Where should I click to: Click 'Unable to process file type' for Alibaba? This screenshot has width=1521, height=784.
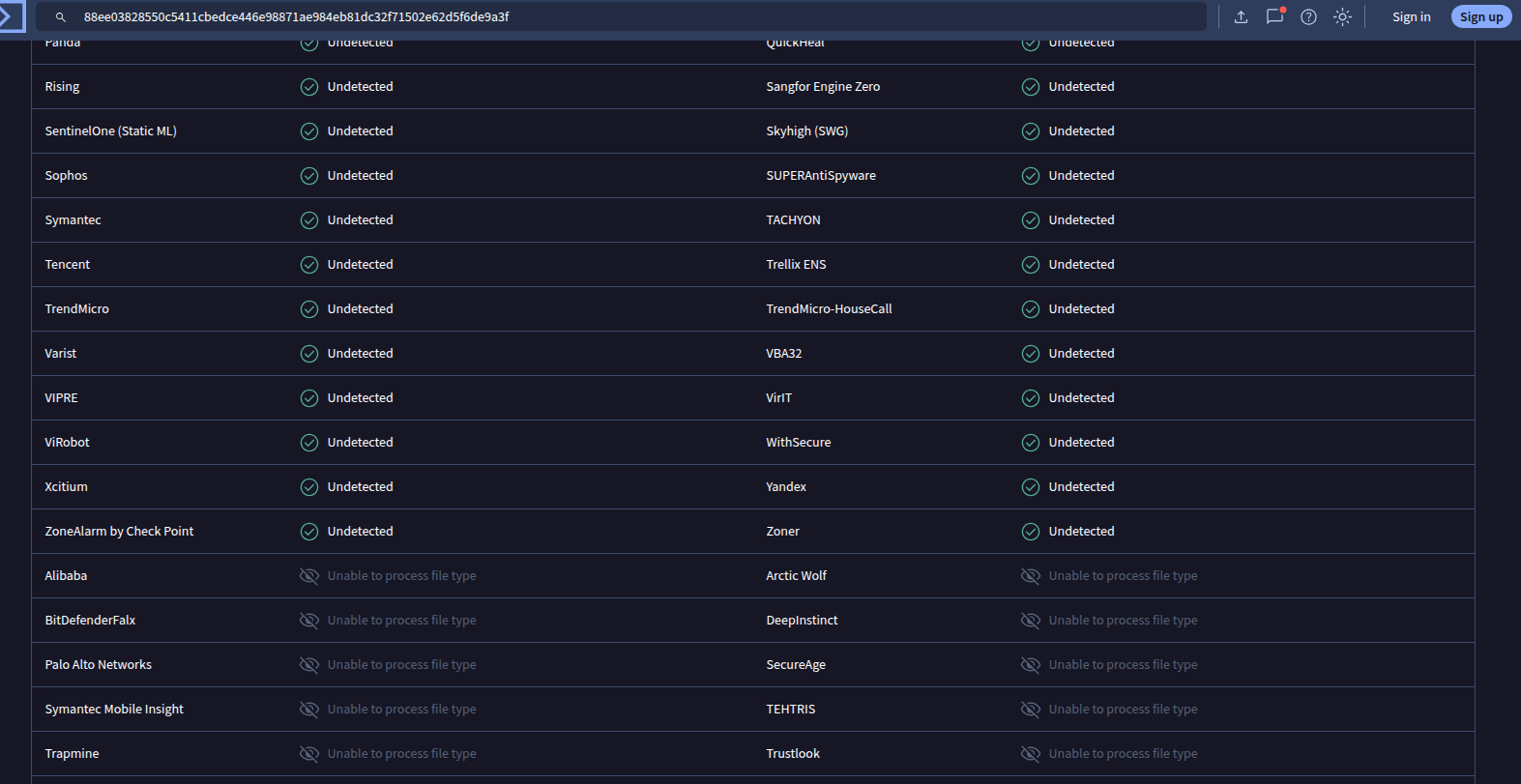click(x=401, y=576)
